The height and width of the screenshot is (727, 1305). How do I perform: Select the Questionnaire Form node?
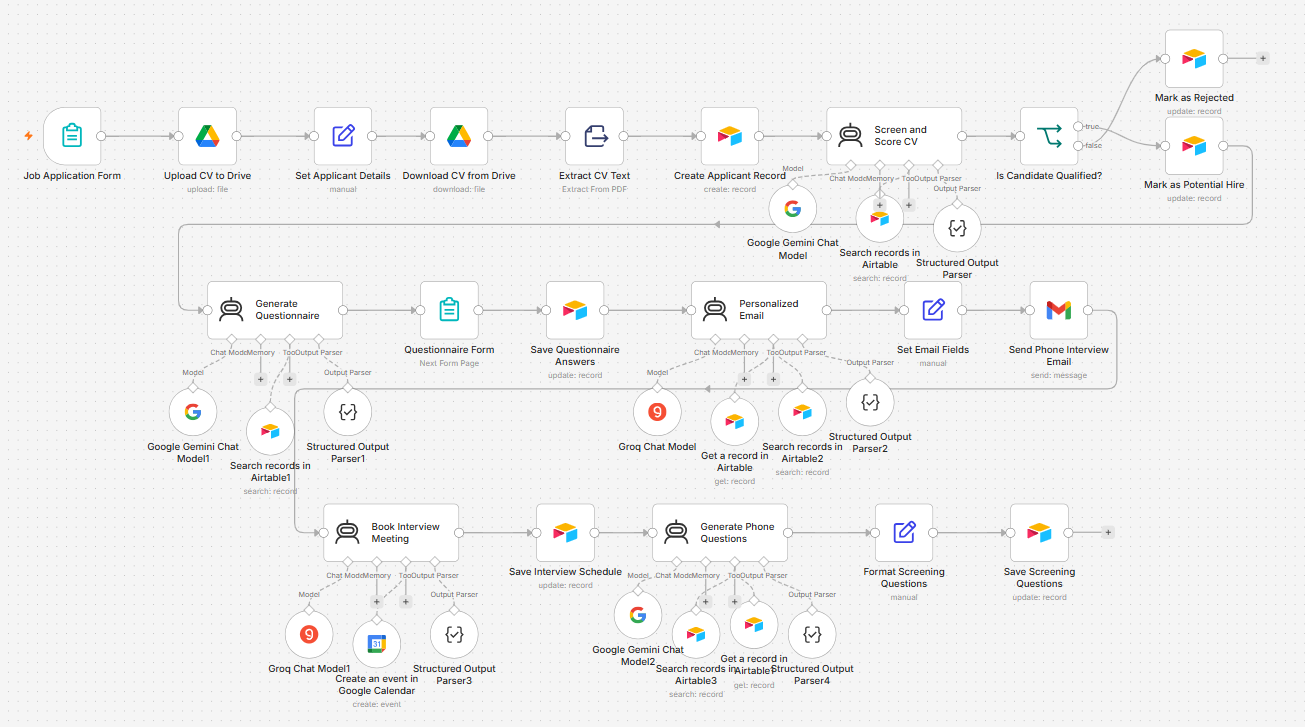point(449,310)
